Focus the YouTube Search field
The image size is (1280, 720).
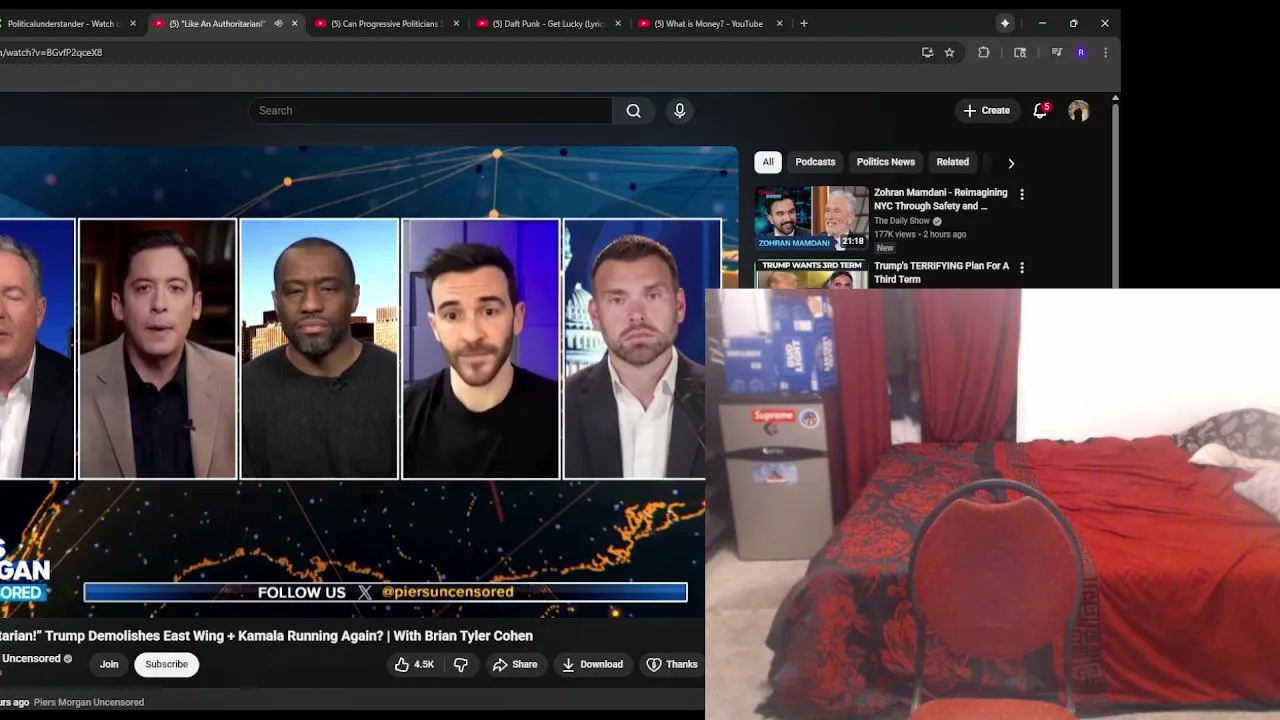click(x=430, y=111)
